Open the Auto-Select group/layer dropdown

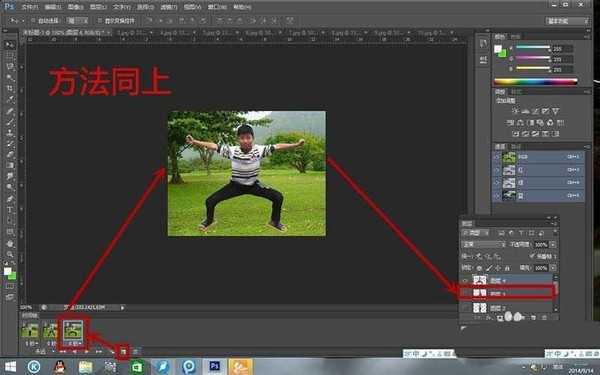(78, 21)
